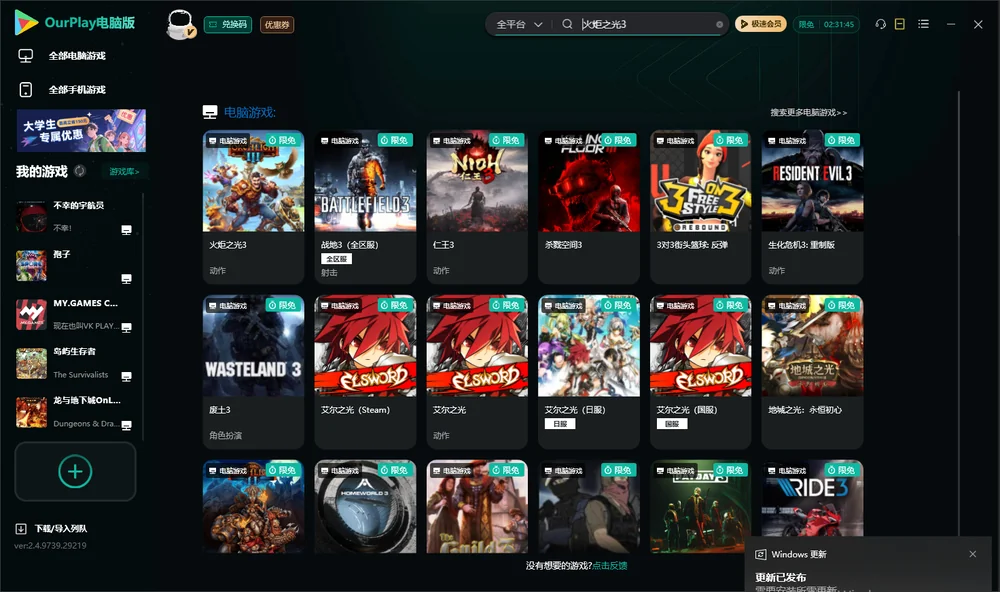
Task: Open the 废土3 Wasteland 3 card
Action: 253,372
